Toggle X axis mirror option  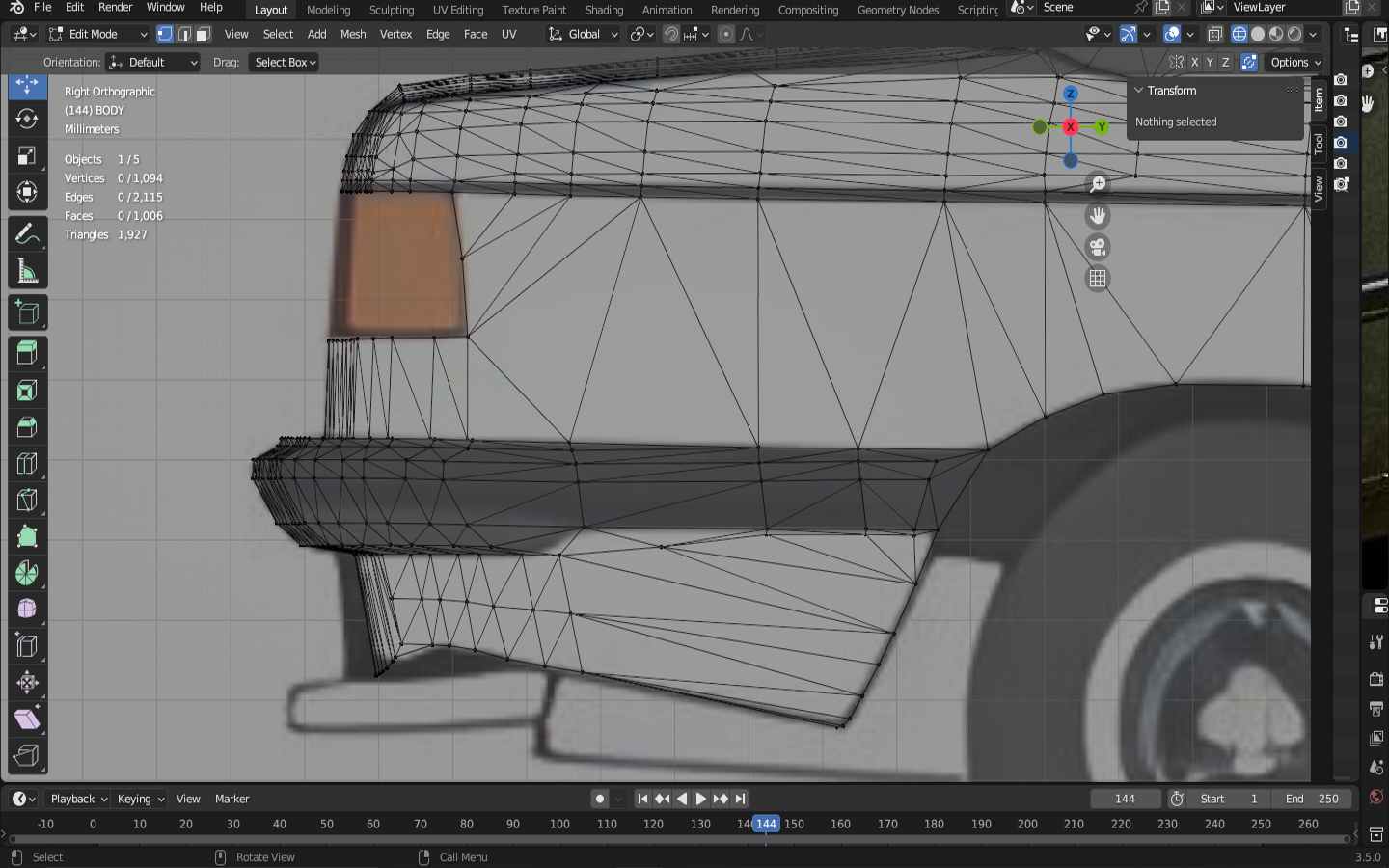[1194, 62]
